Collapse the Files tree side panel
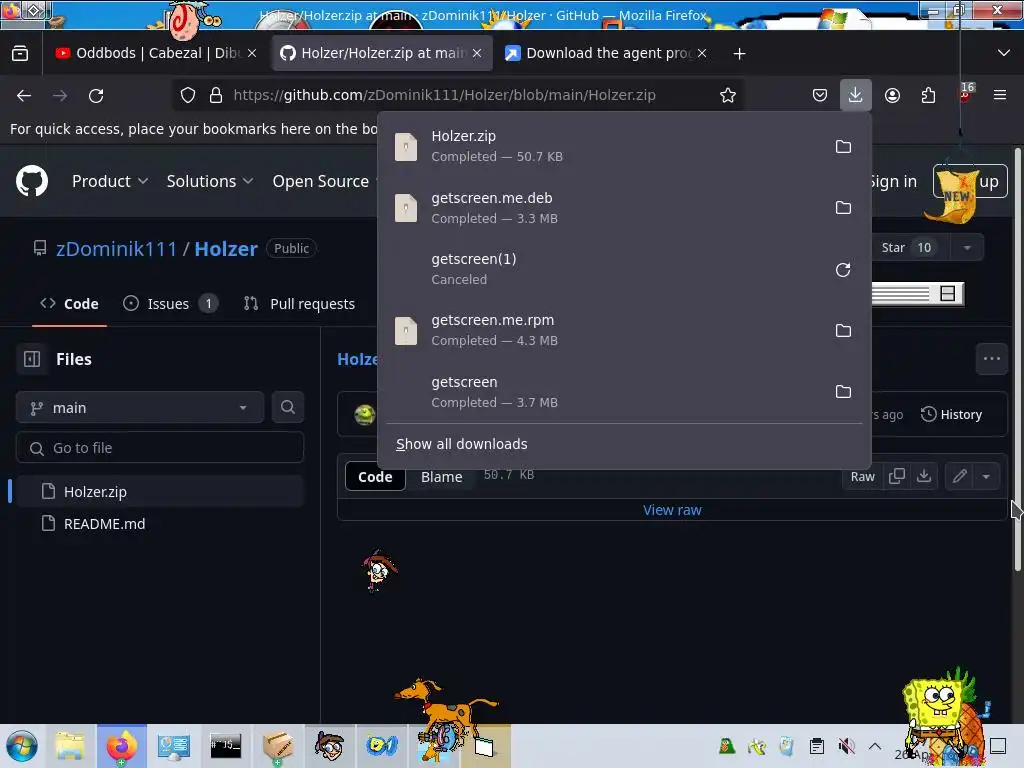1024x768 pixels. click(32, 359)
